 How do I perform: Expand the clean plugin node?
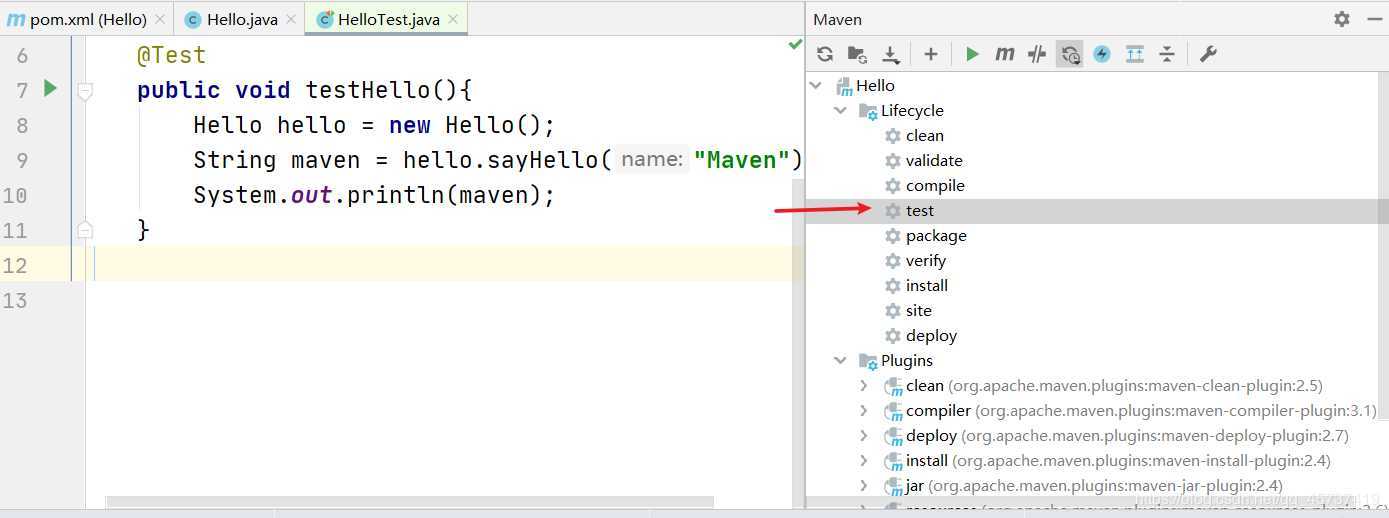[864, 385]
